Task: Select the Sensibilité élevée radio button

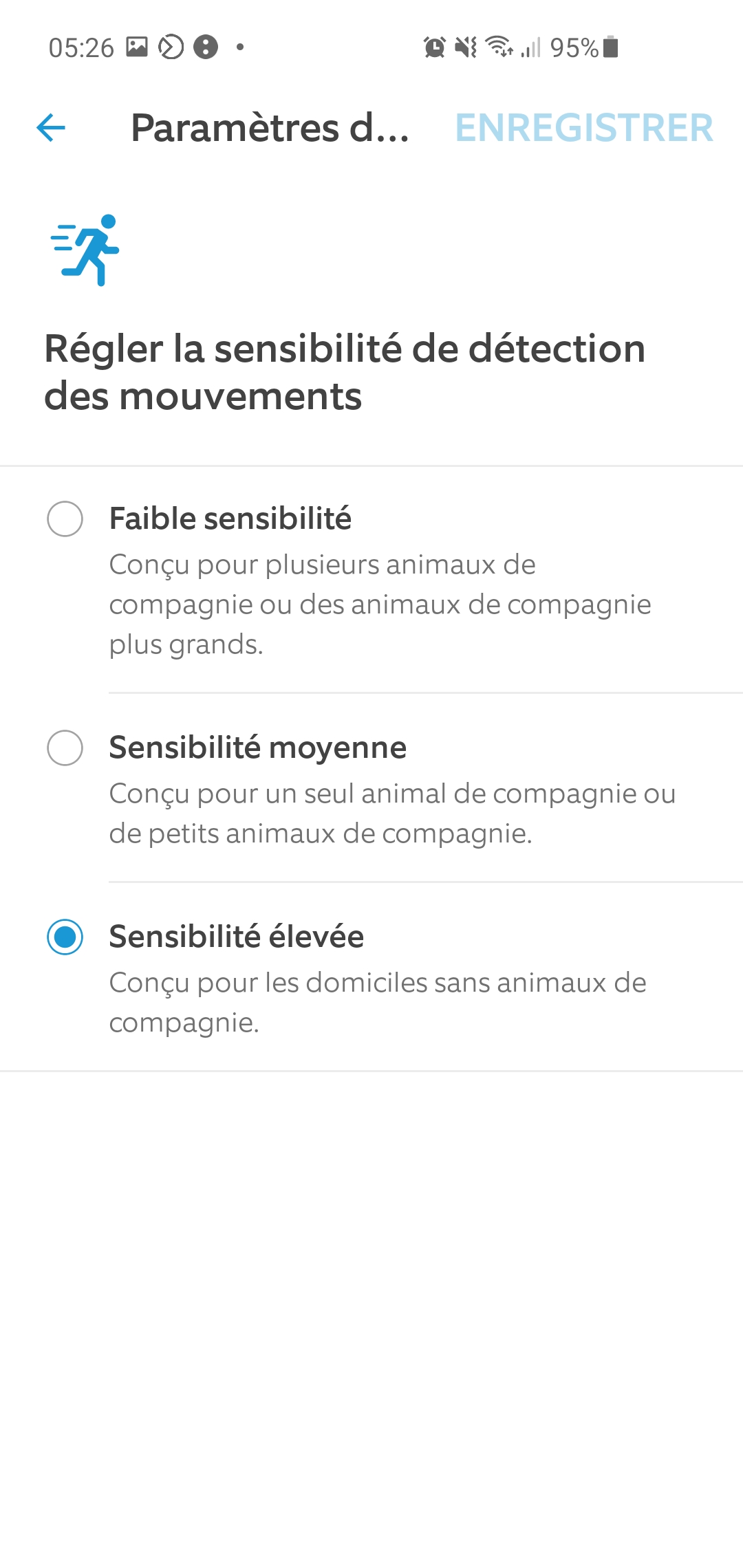Action: [x=65, y=937]
